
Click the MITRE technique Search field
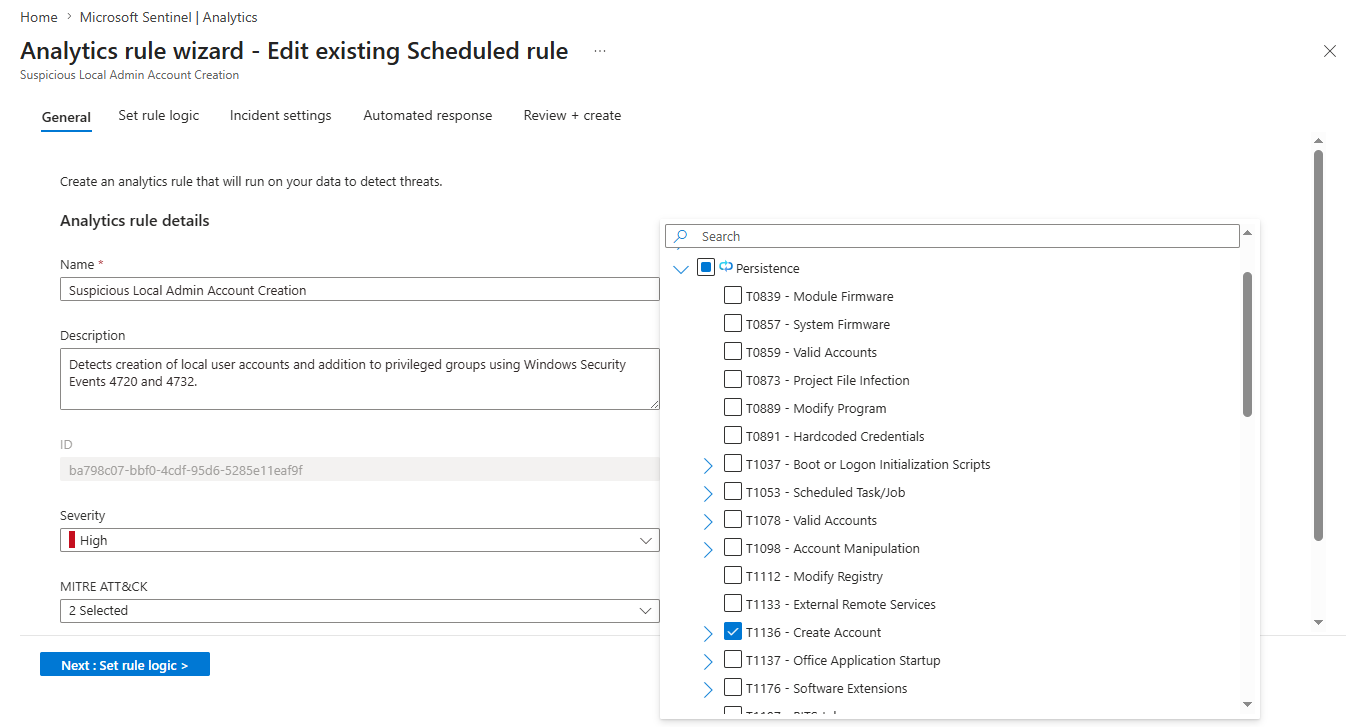(952, 236)
